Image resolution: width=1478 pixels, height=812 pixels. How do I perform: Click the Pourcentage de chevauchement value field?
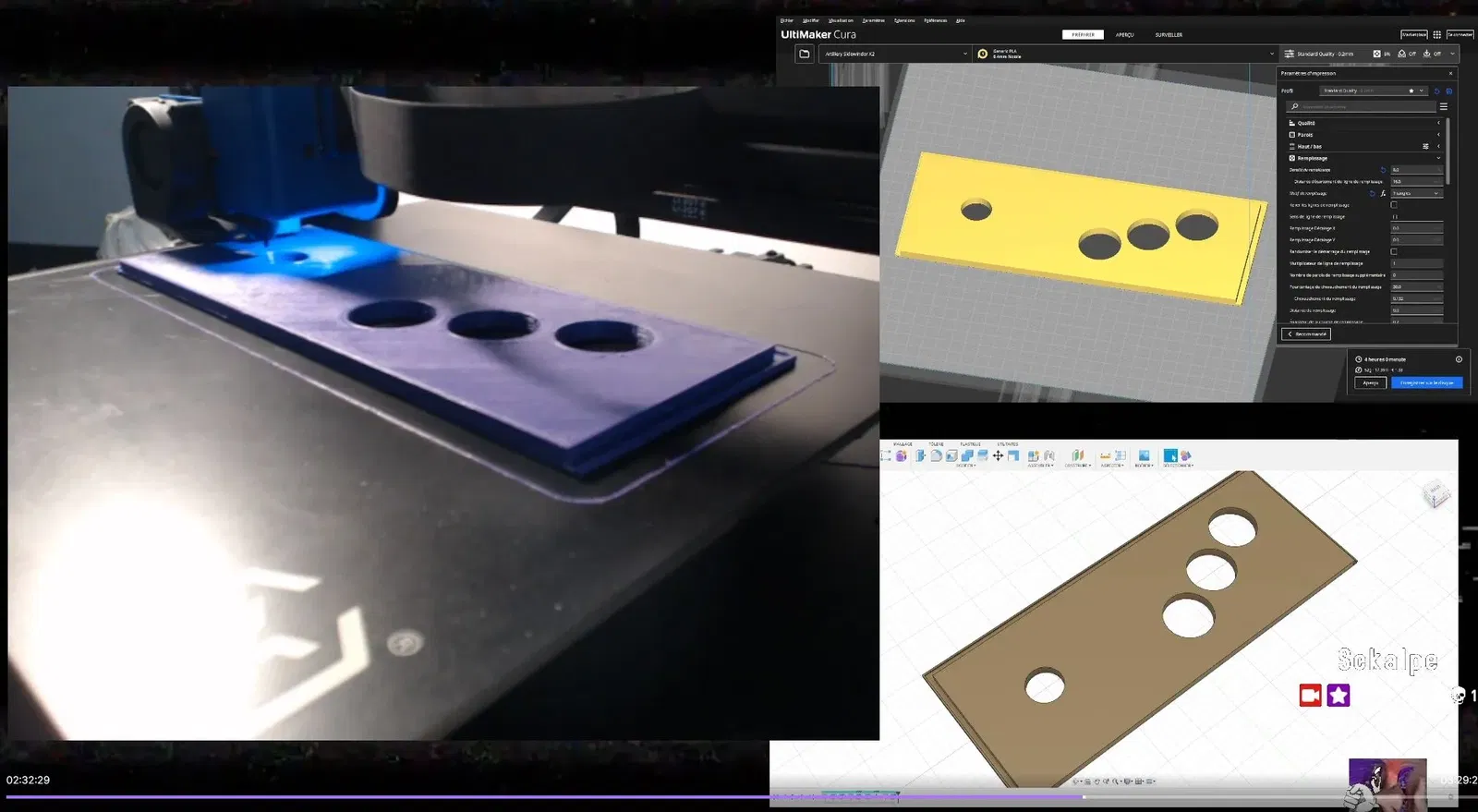pyautogui.click(x=1417, y=286)
